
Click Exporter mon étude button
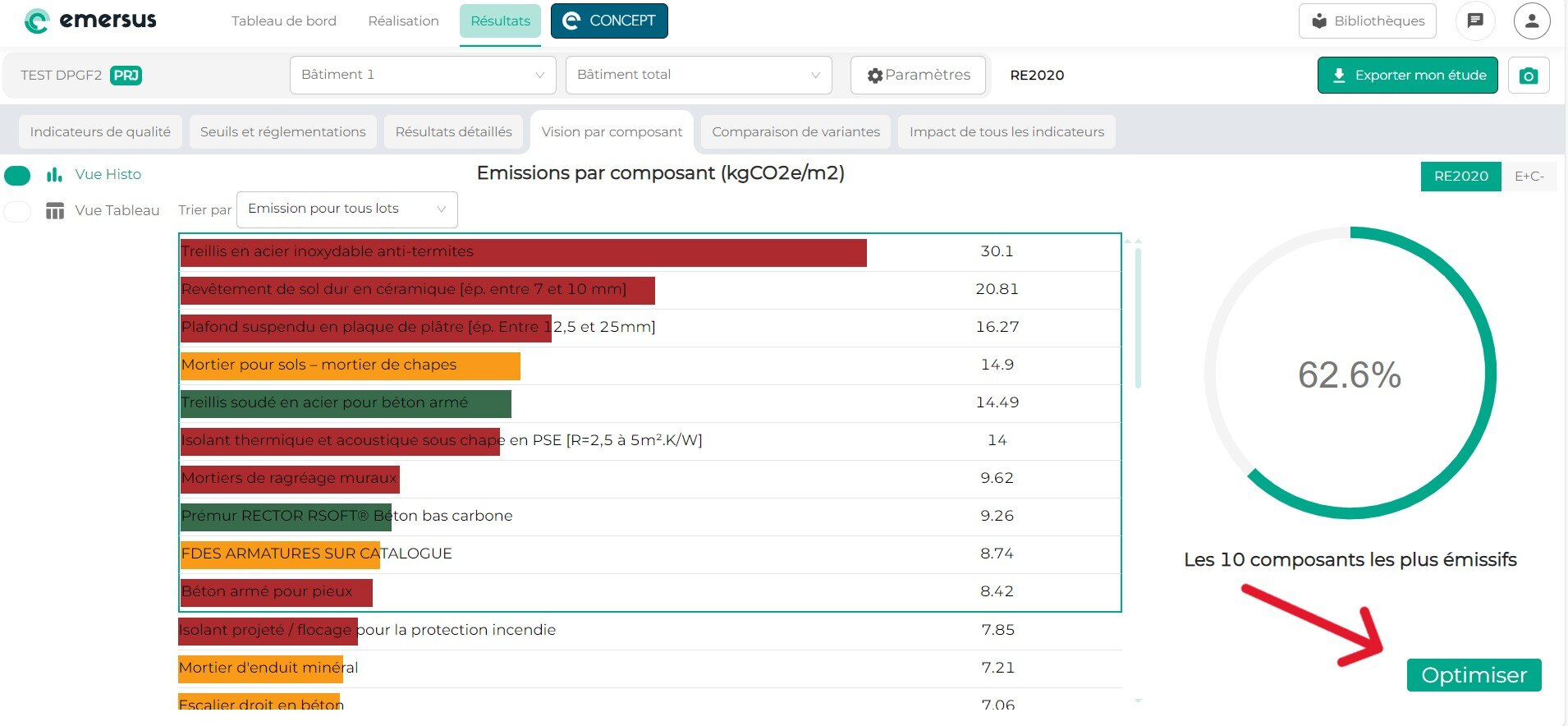[x=1408, y=76]
